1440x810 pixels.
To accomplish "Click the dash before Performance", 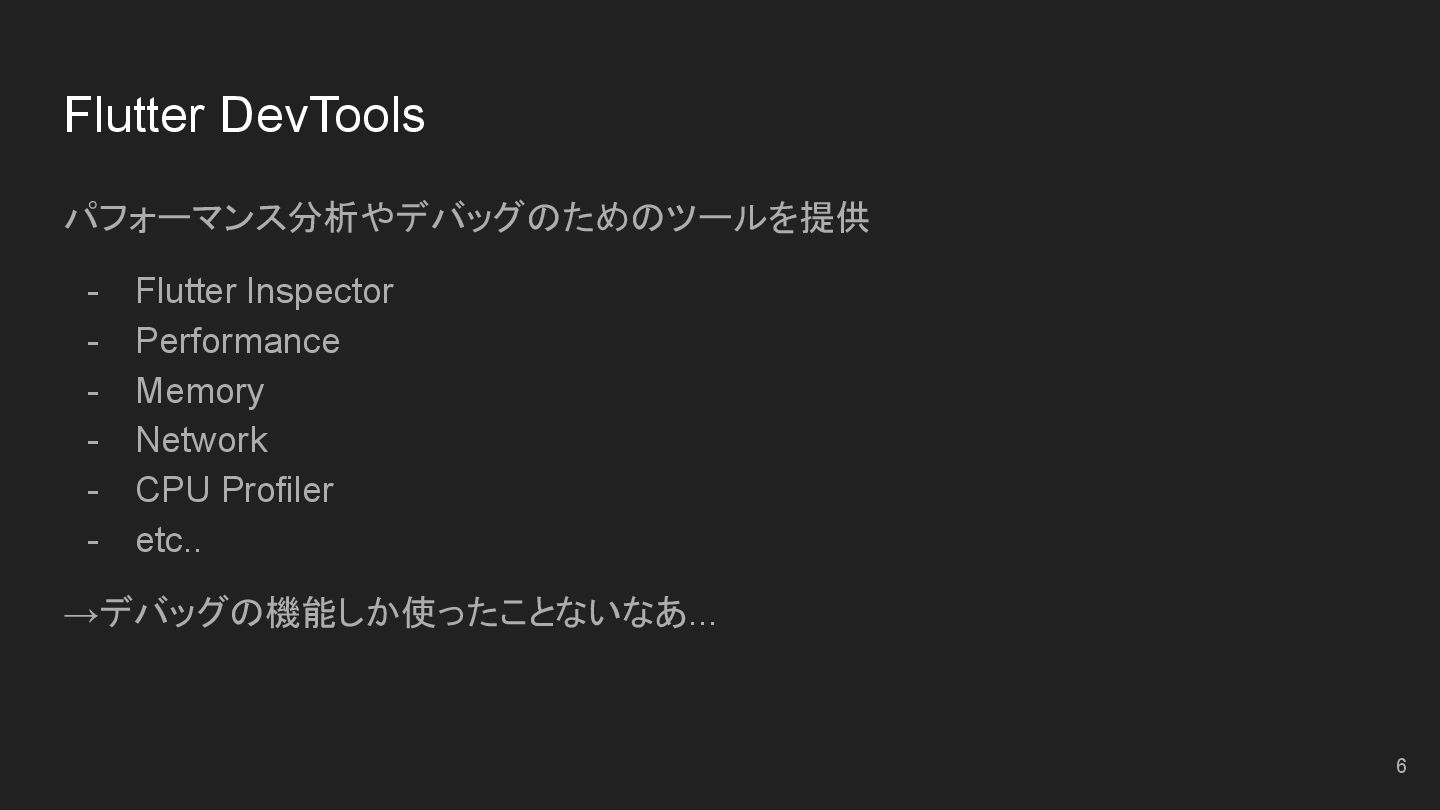I will pos(93,343).
